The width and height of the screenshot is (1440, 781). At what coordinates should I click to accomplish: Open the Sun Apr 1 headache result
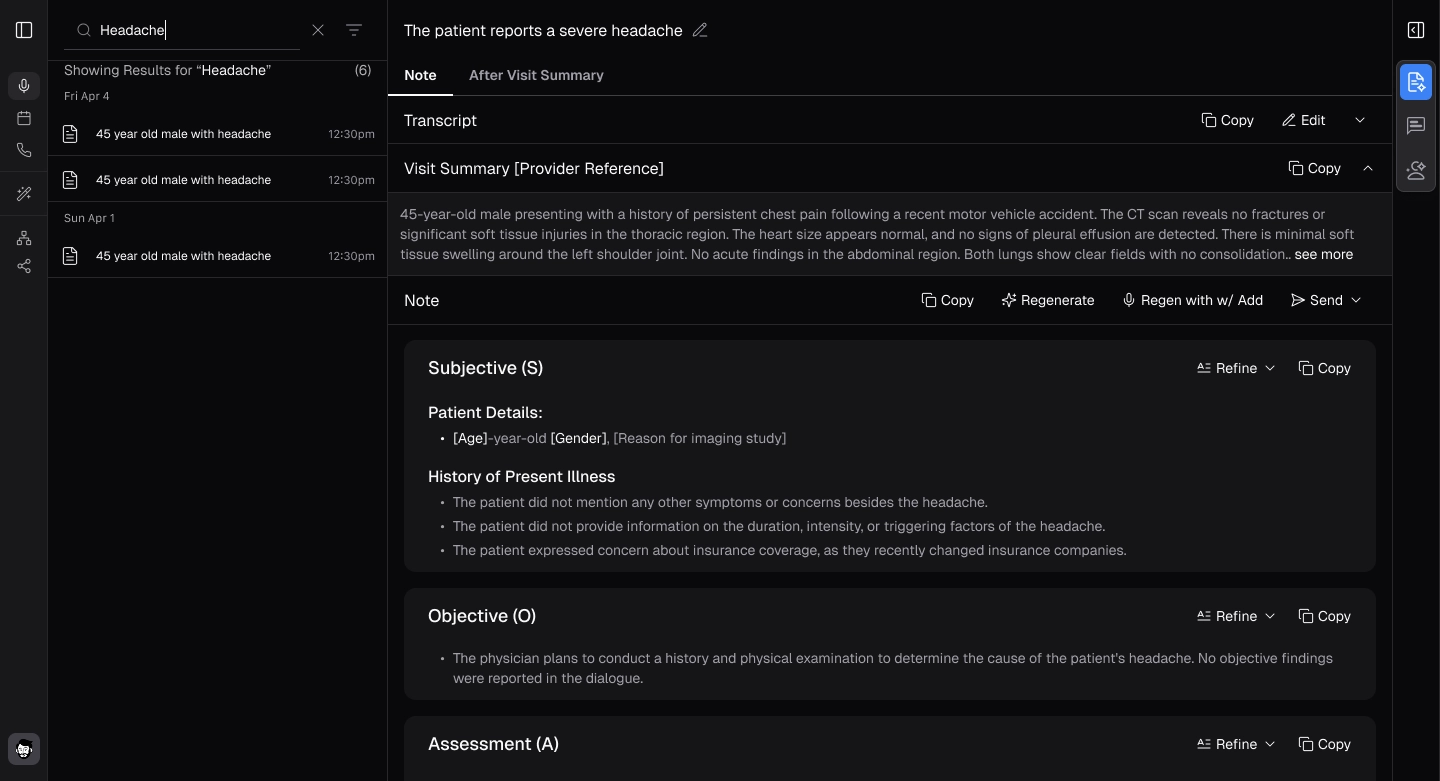[x=218, y=256]
